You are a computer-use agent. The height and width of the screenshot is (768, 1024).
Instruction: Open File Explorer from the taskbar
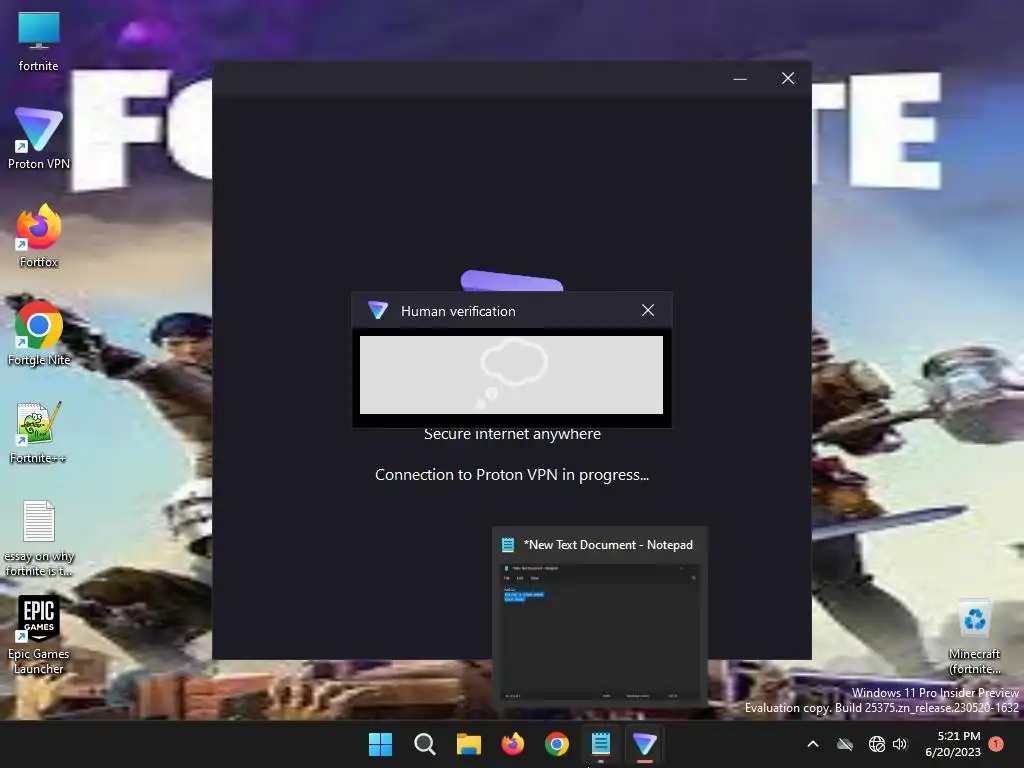pos(468,744)
